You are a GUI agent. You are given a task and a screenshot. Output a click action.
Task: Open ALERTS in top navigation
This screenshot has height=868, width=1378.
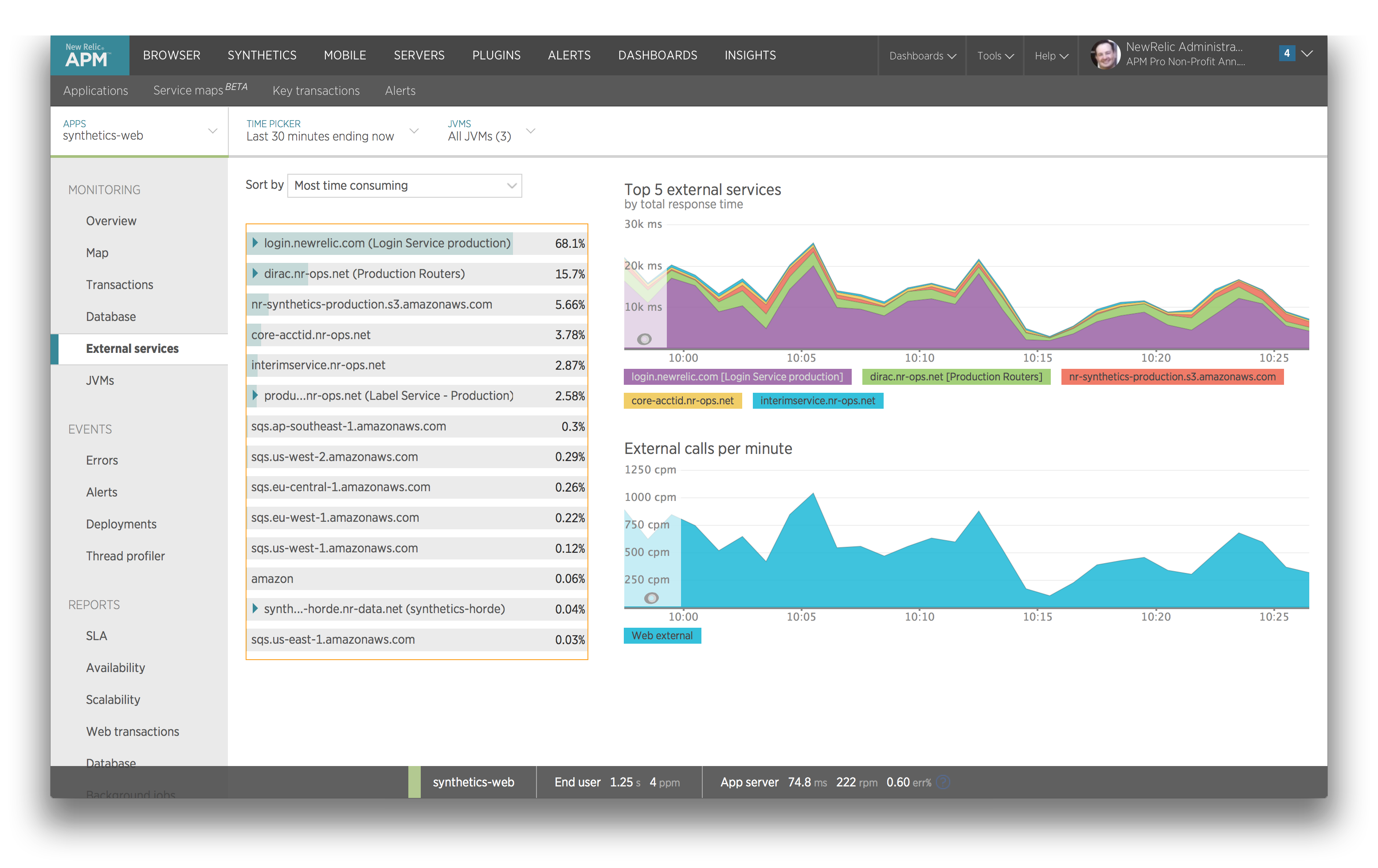(569, 55)
